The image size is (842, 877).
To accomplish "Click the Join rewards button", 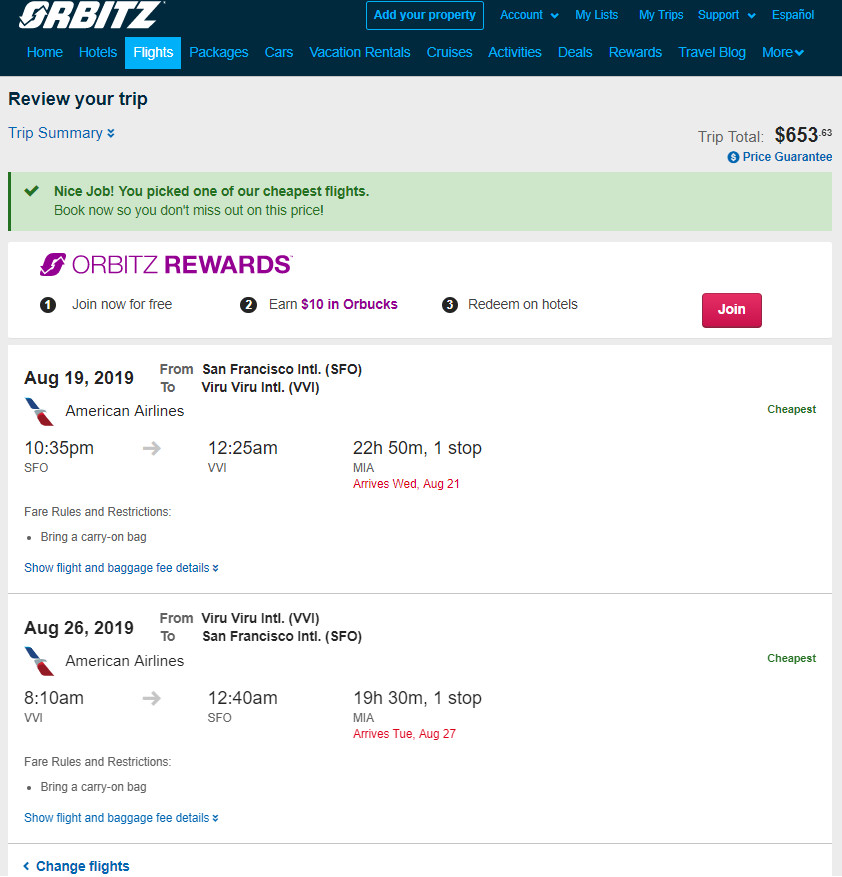I will coord(731,310).
